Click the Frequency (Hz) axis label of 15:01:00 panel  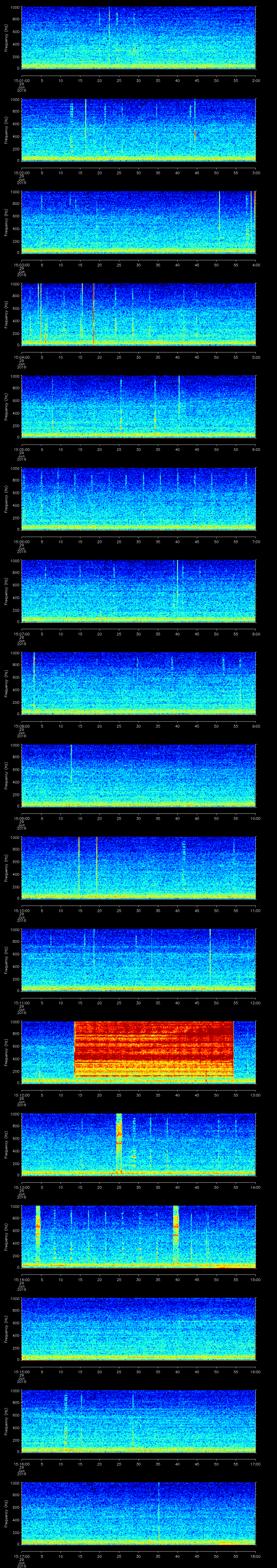(x=6, y=38)
